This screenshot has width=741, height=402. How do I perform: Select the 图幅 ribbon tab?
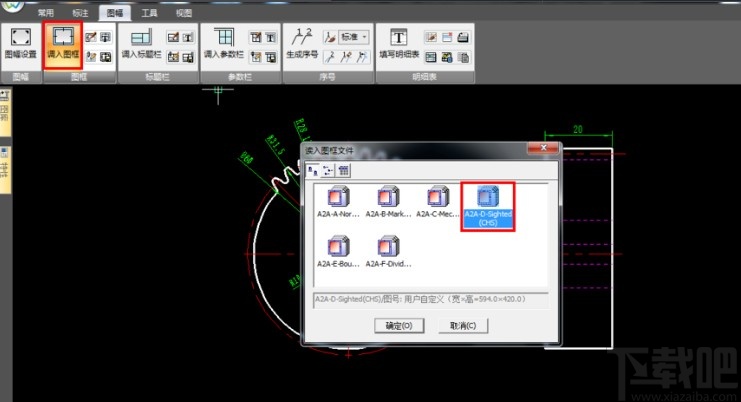tap(115, 13)
